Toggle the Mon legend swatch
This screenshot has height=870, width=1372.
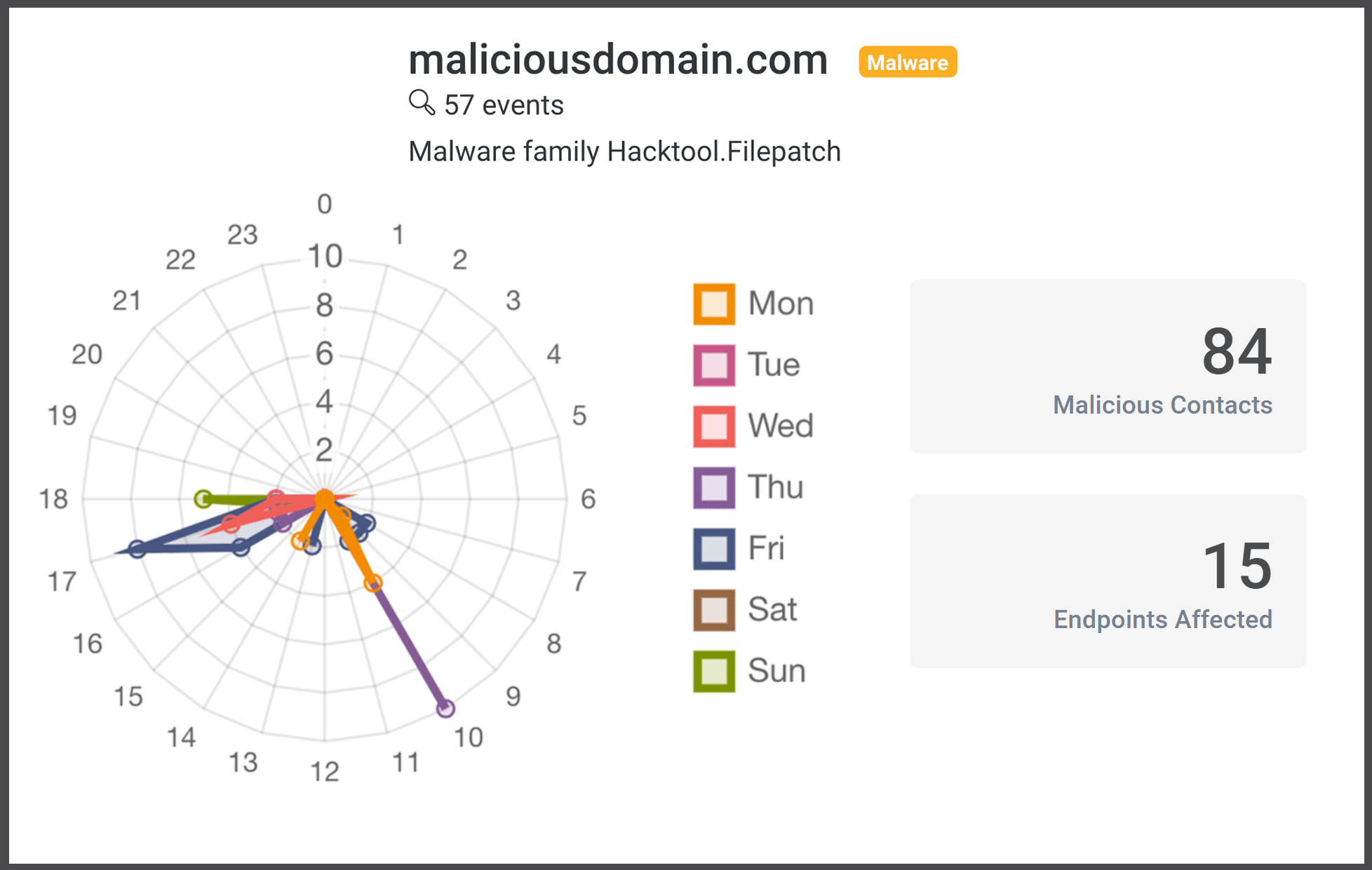tap(714, 304)
